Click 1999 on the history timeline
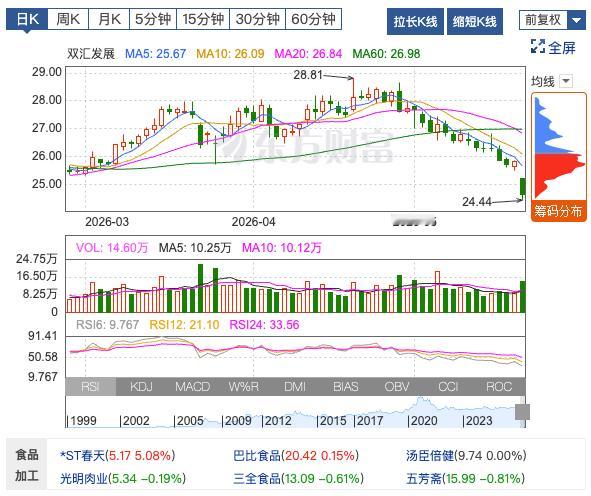 point(83,421)
